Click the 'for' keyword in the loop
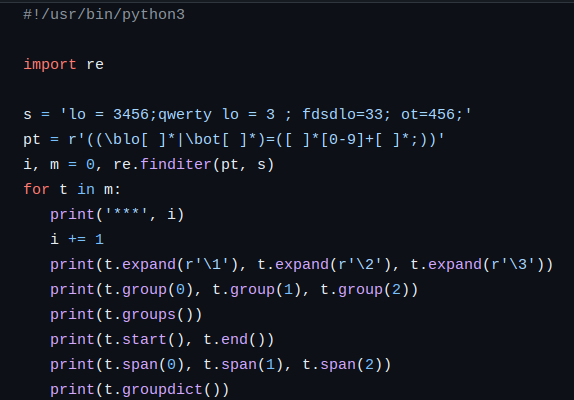 [x=36, y=190]
